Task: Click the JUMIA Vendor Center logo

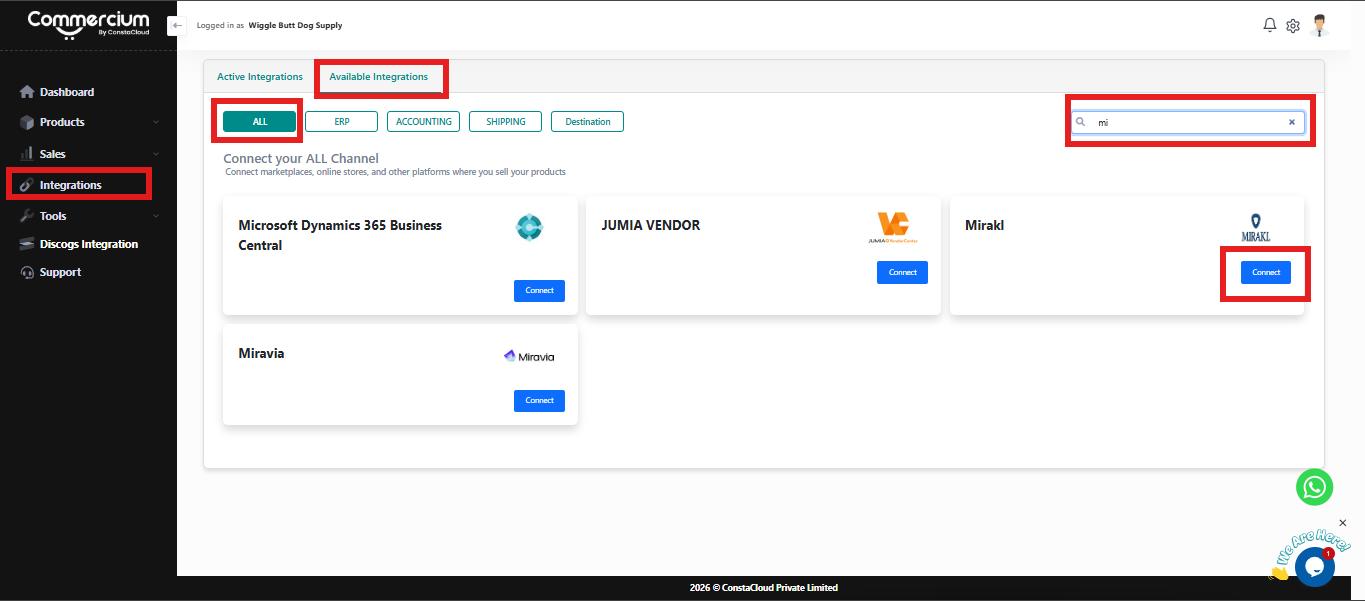Action: click(893, 228)
